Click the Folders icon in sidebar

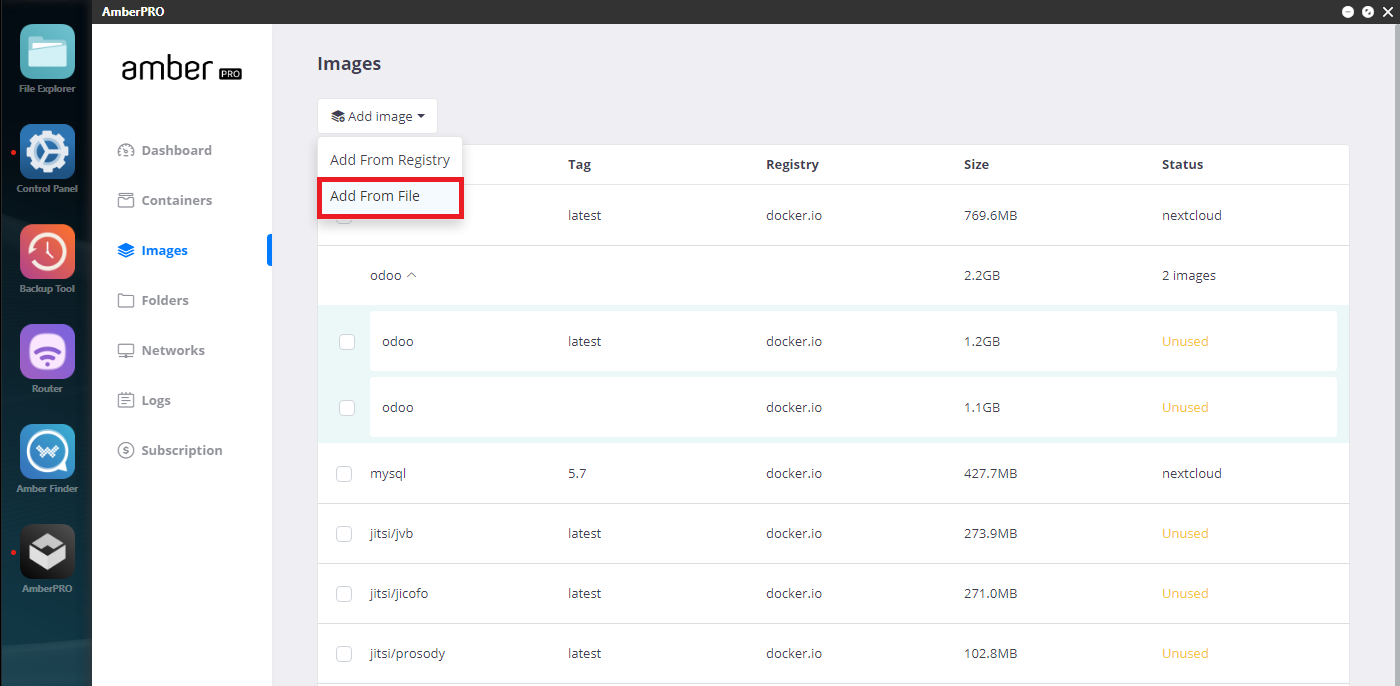[x=126, y=301]
